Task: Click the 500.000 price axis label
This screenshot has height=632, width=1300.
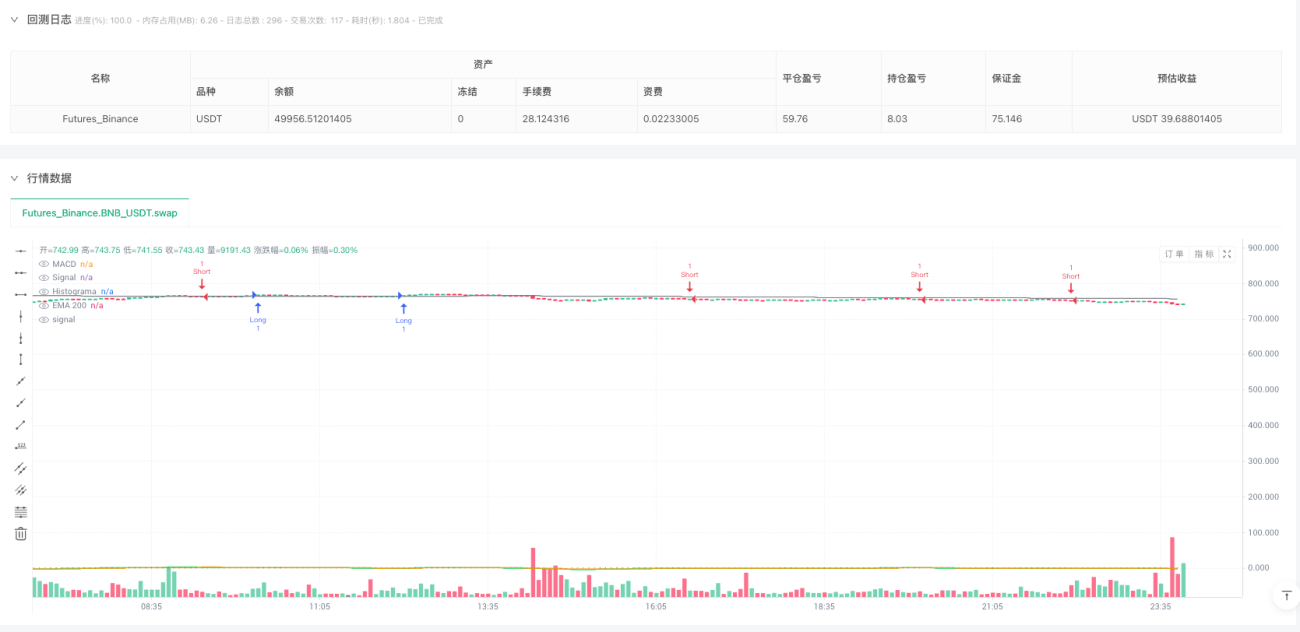Action: pyautogui.click(x=1263, y=390)
